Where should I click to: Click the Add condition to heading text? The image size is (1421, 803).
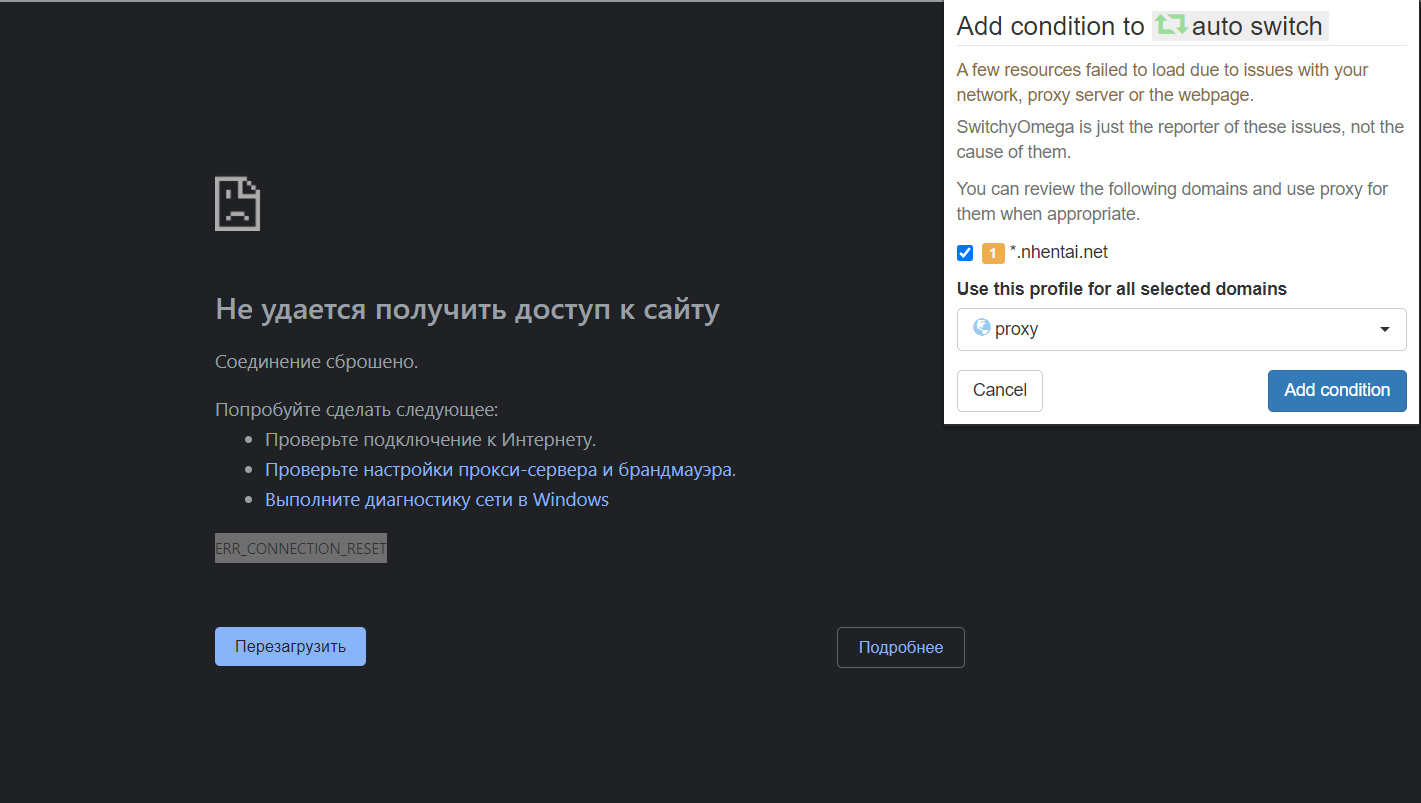pyautogui.click(x=1050, y=26)
